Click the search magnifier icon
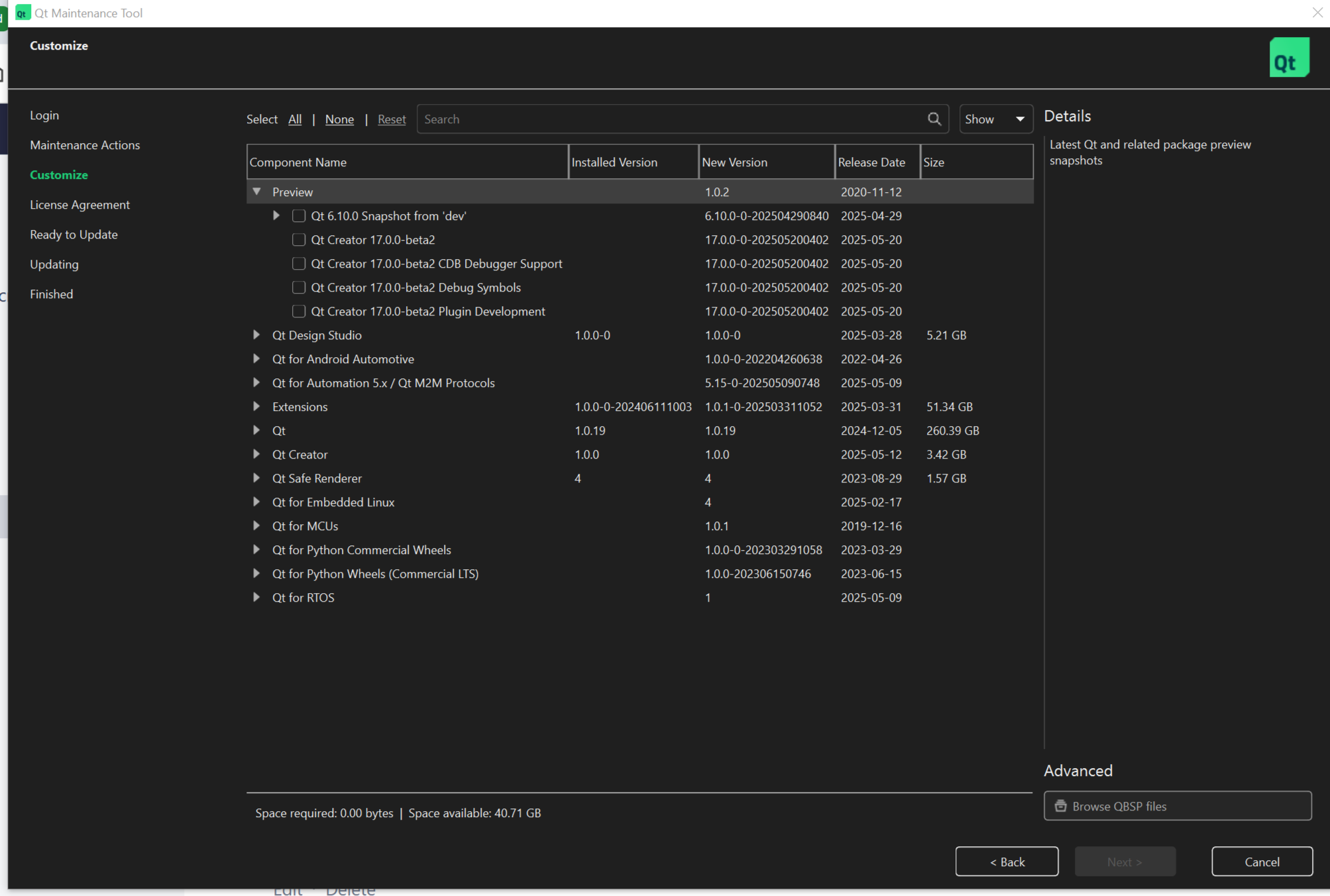 click(x=934, y=119)
